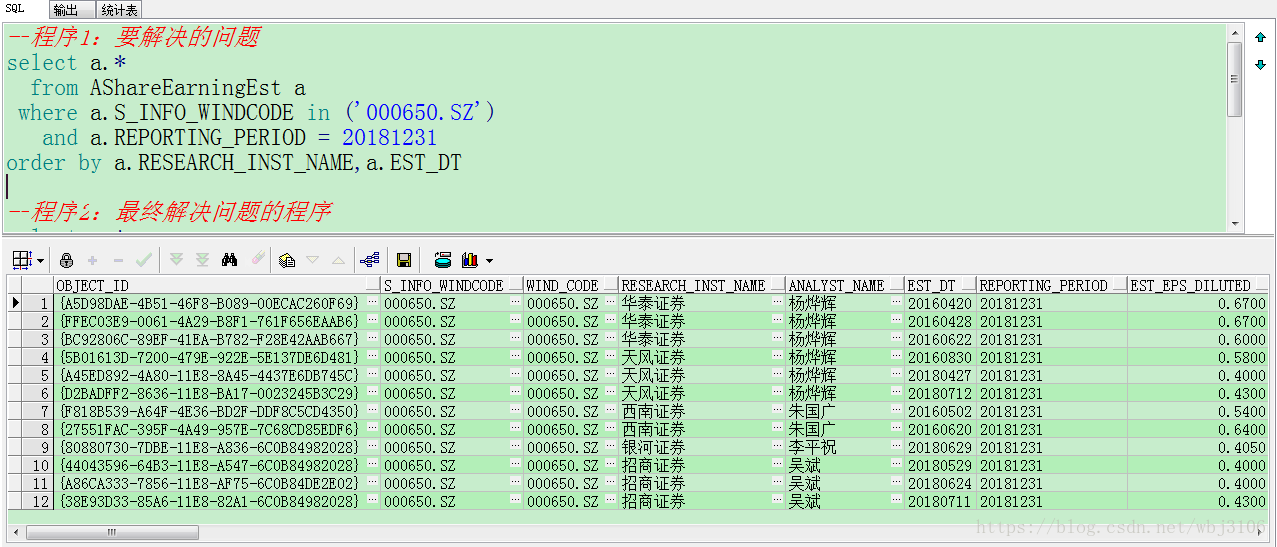1277x547 pixels.
Task: Click the up arrow beside SQL editor
Action: pos(1260,38)
